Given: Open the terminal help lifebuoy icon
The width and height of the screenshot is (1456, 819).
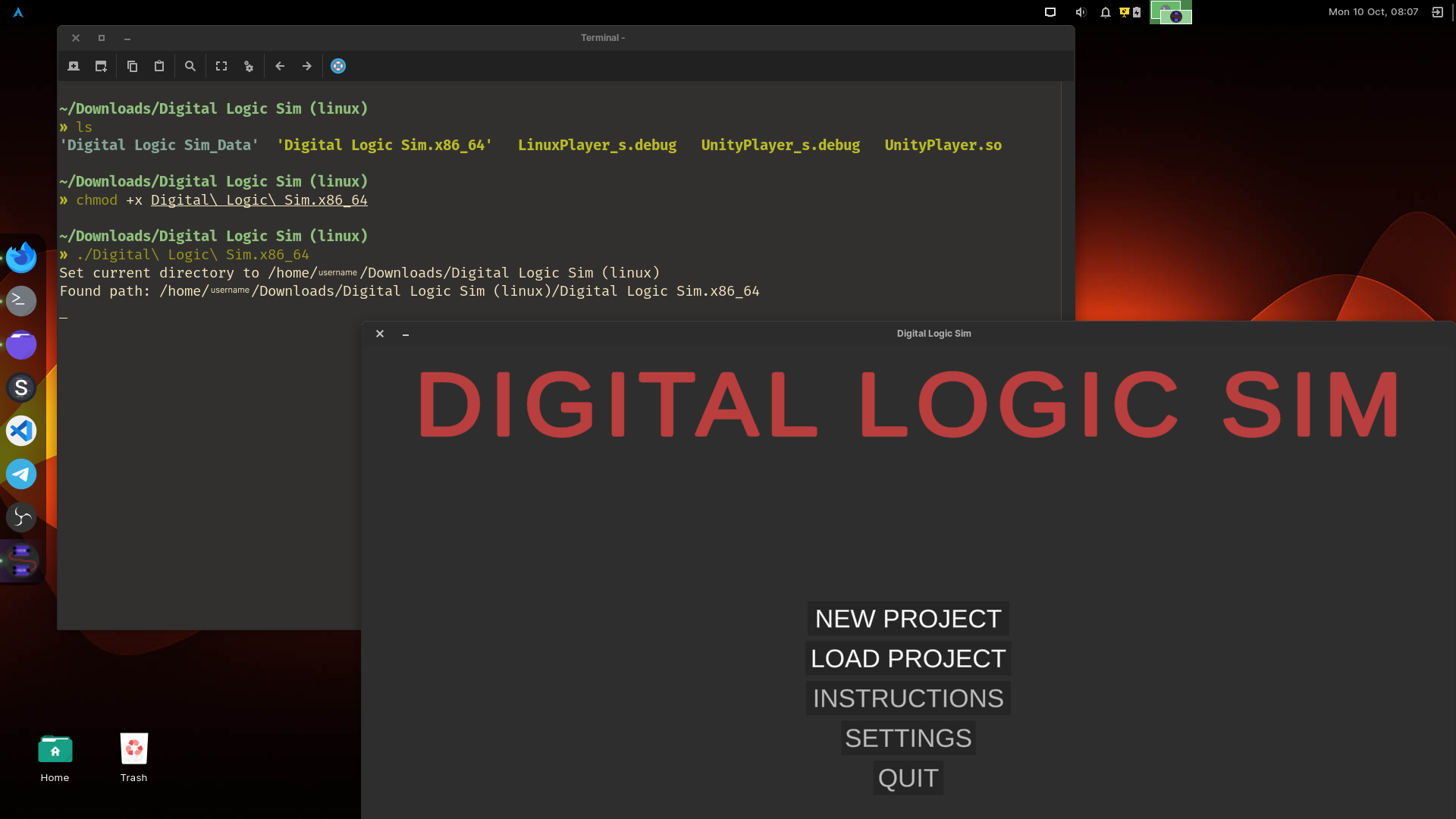Looking at the screenshot, I should tap(337, 66).
